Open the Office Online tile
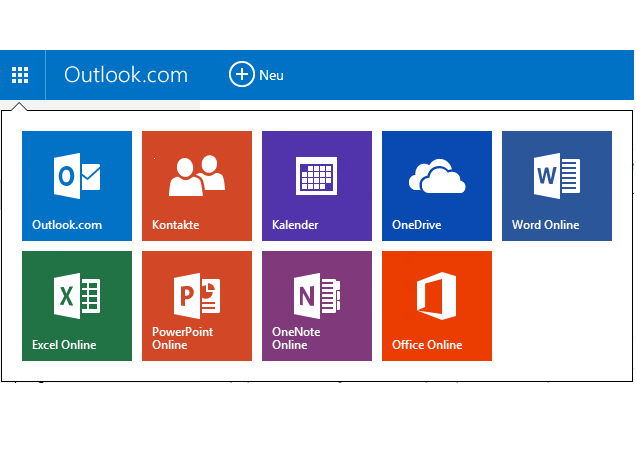Image resolution: width=636 pixels, height=458 pixels. click(437, 306)
